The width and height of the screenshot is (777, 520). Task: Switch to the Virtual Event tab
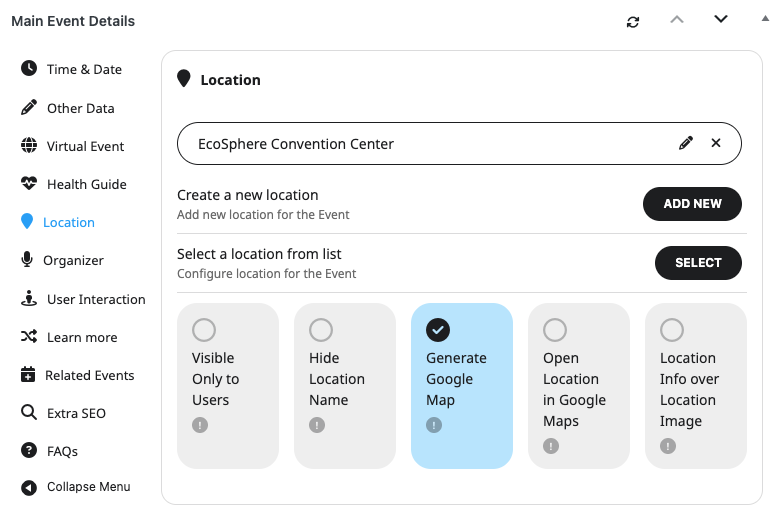click(85, 146)
